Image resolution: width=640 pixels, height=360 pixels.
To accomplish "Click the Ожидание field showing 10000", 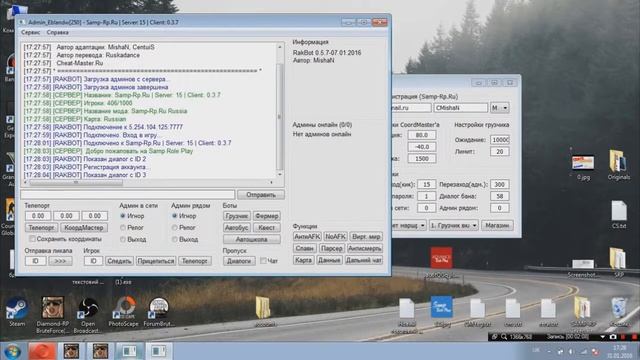I will tap(500, 140).
